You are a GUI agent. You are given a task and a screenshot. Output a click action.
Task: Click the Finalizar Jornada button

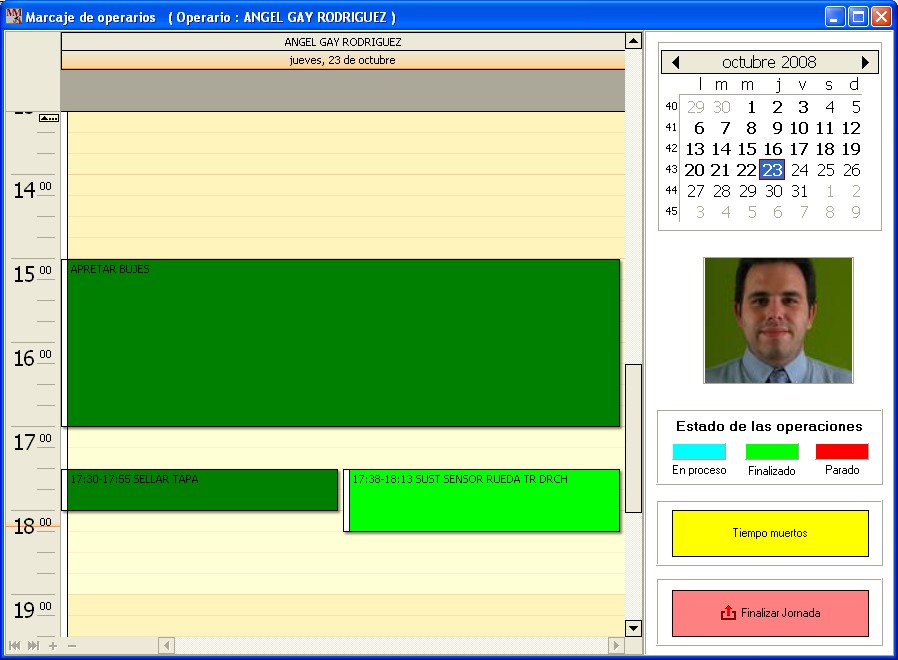(x=770, y=613)
